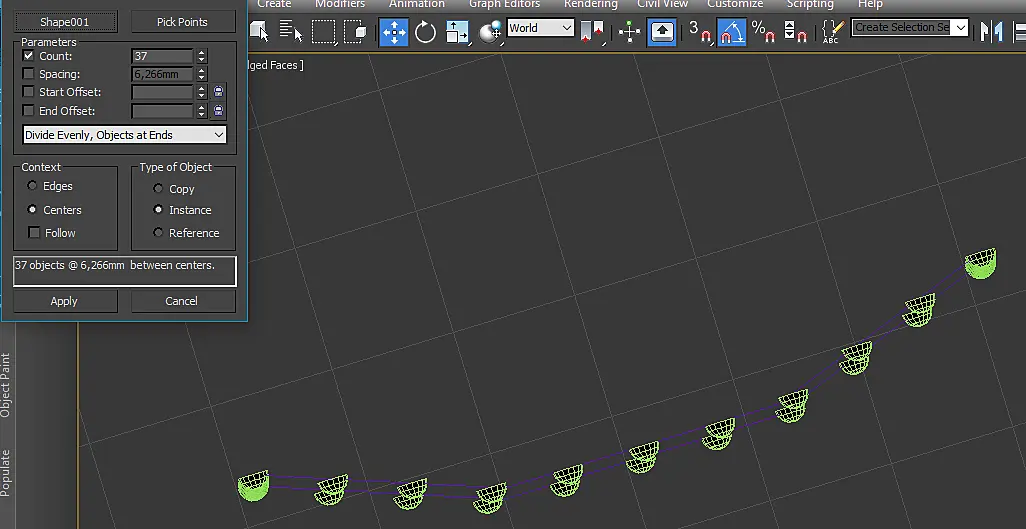The height and width of the screenshot is (529, 1026).
Task: Enable the Percent Snap toggle
Action: click(x=762, y=31)
